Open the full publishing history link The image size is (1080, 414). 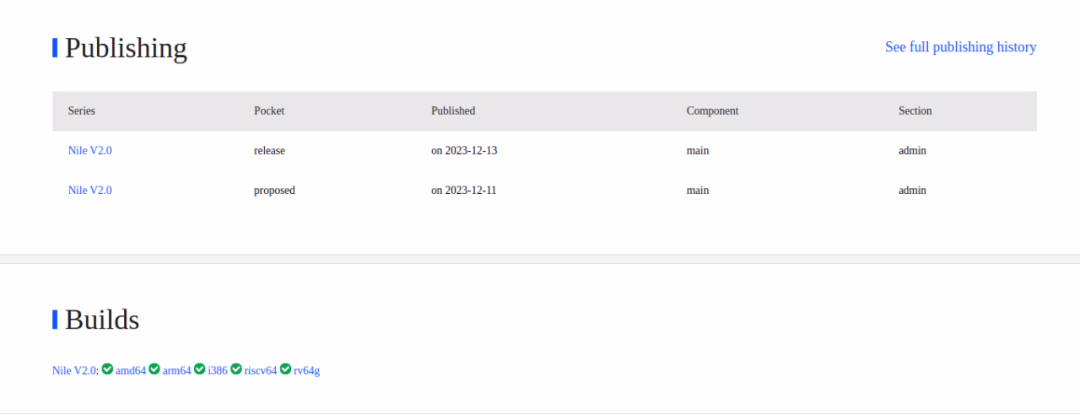960,47
